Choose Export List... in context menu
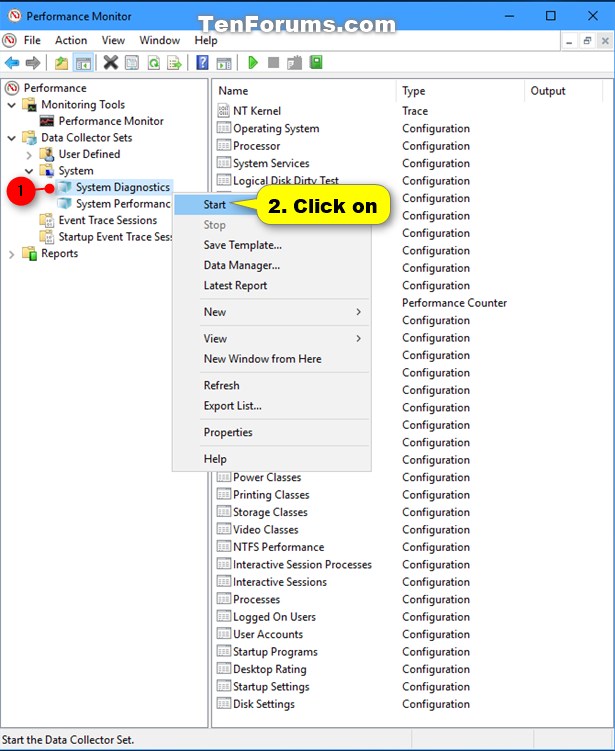Viewport: 615px width, 751px height. (272, 406)
